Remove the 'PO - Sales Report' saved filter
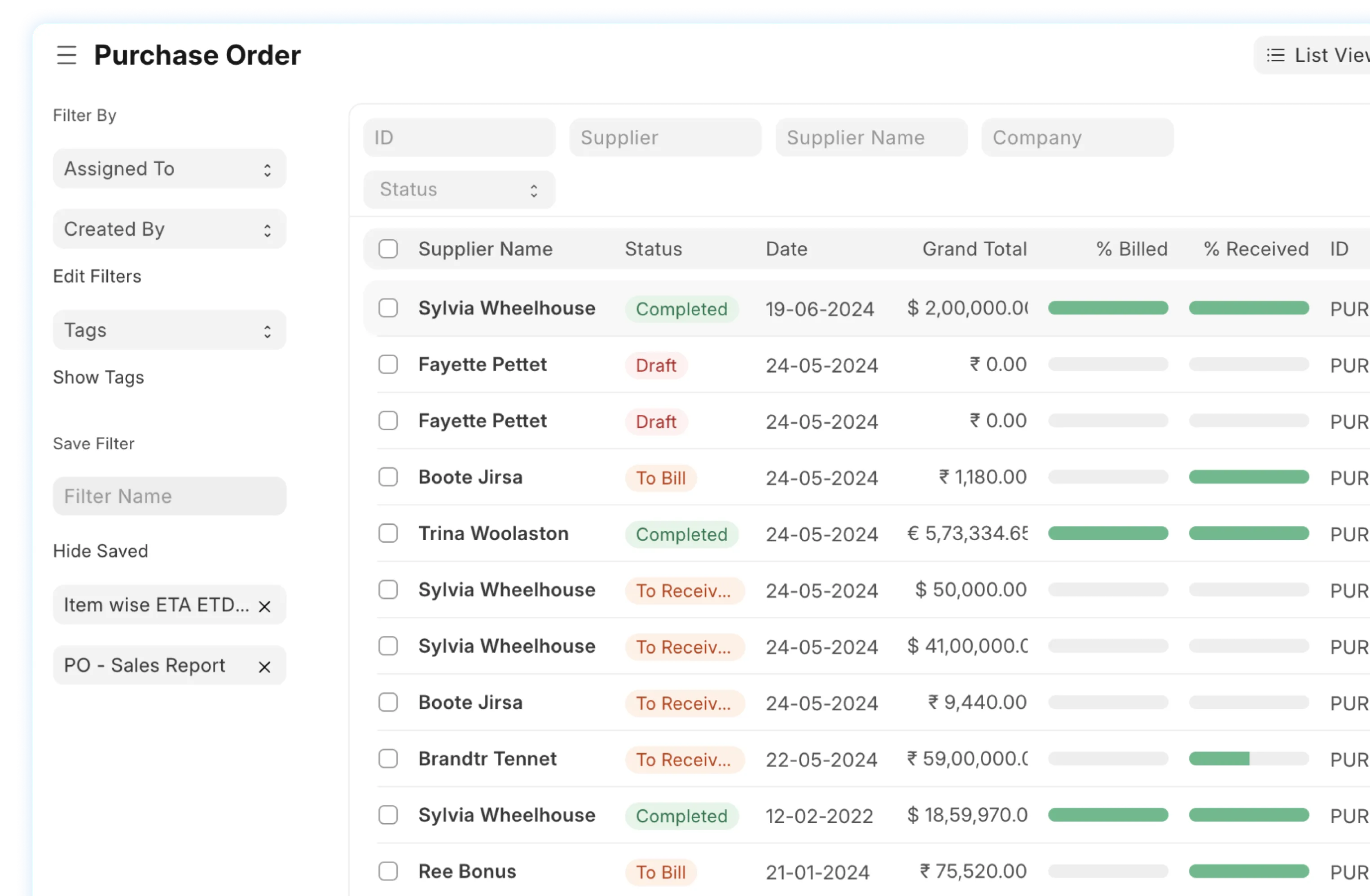1370x896 pixels. [x=264, y=667]
